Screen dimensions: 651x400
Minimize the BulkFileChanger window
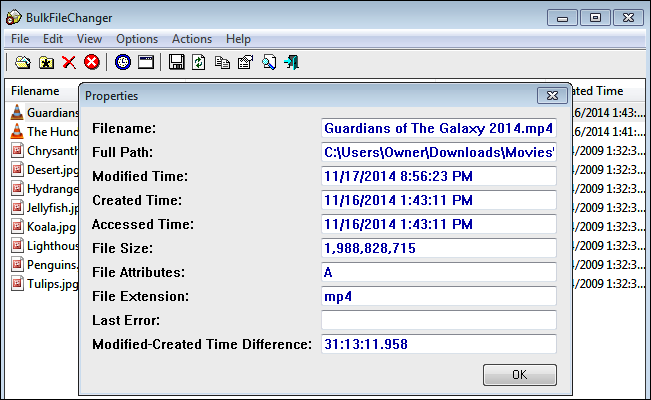pos(562,17)
